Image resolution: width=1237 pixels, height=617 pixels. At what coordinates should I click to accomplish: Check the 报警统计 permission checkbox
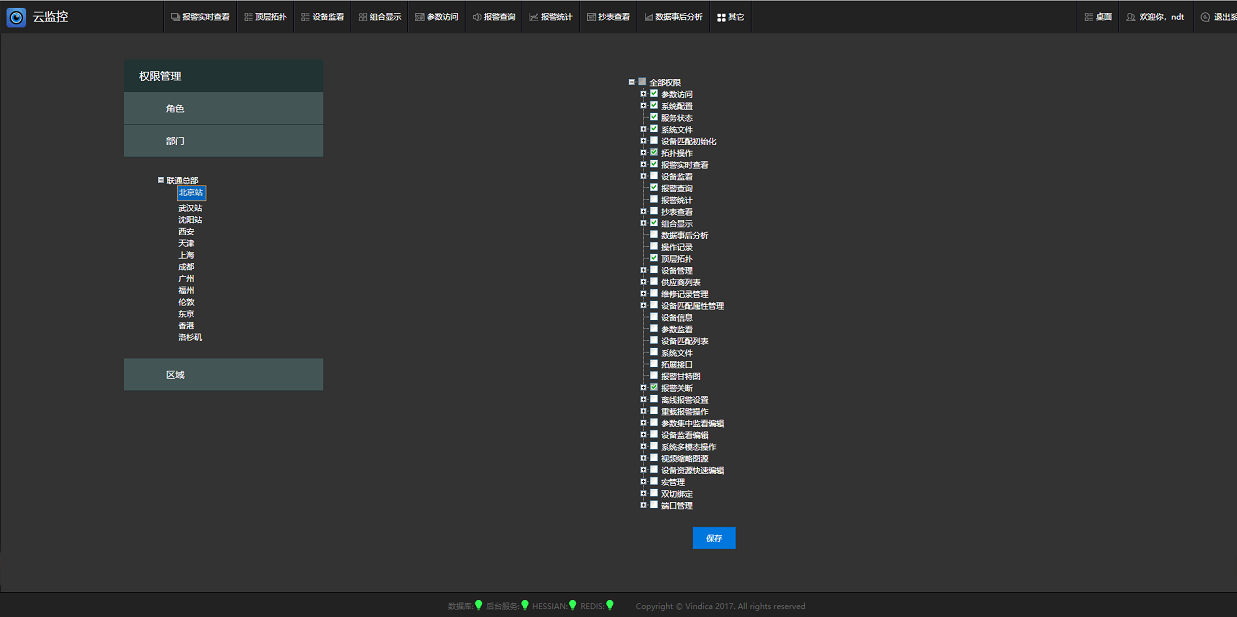pos(654,200)
